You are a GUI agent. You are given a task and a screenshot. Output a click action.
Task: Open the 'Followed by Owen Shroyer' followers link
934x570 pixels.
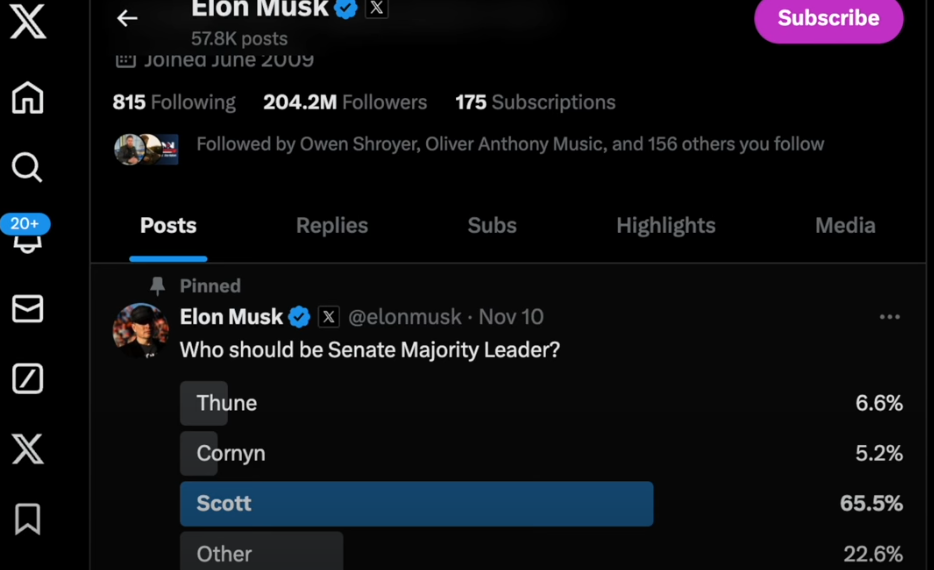[510, 144]
